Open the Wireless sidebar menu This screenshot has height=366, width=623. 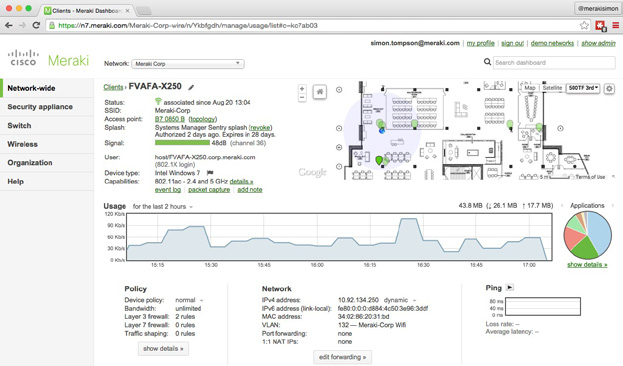coord(47,144)
